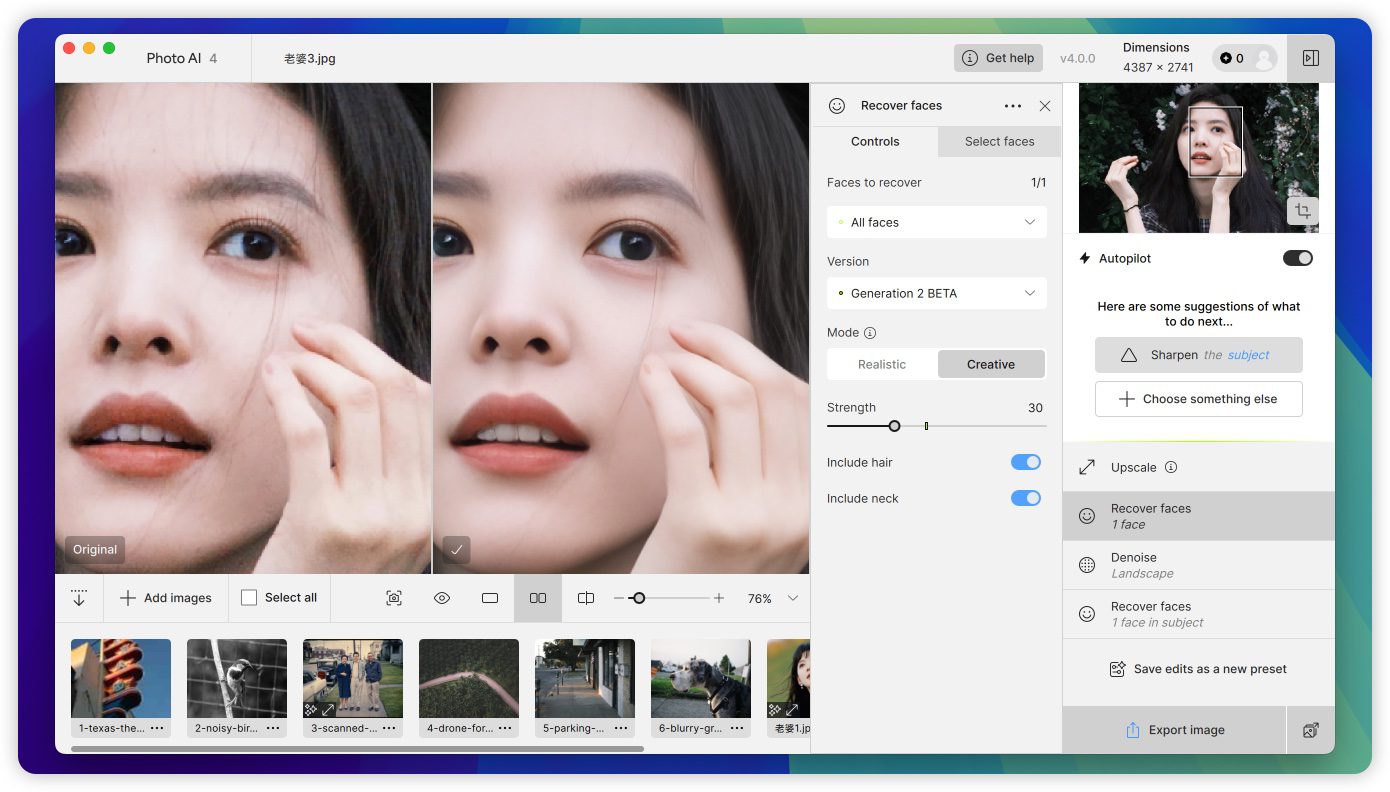The image size is (1390, 792).
Task: Click the single image view icon
Action: [490, 598]
